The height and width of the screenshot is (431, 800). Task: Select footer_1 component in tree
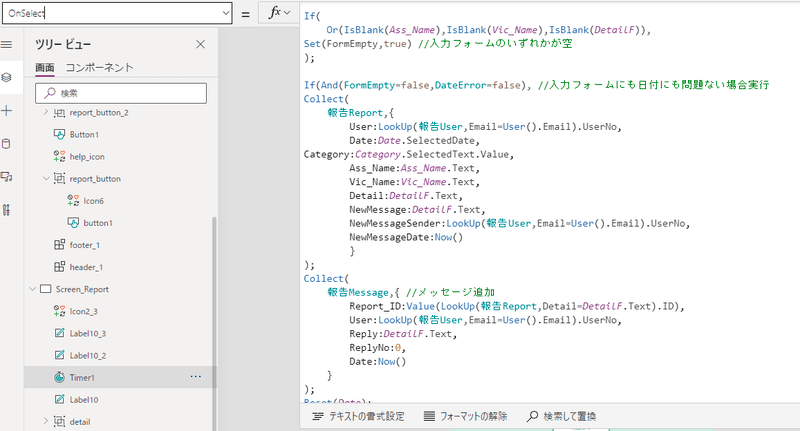click(85, 245)
